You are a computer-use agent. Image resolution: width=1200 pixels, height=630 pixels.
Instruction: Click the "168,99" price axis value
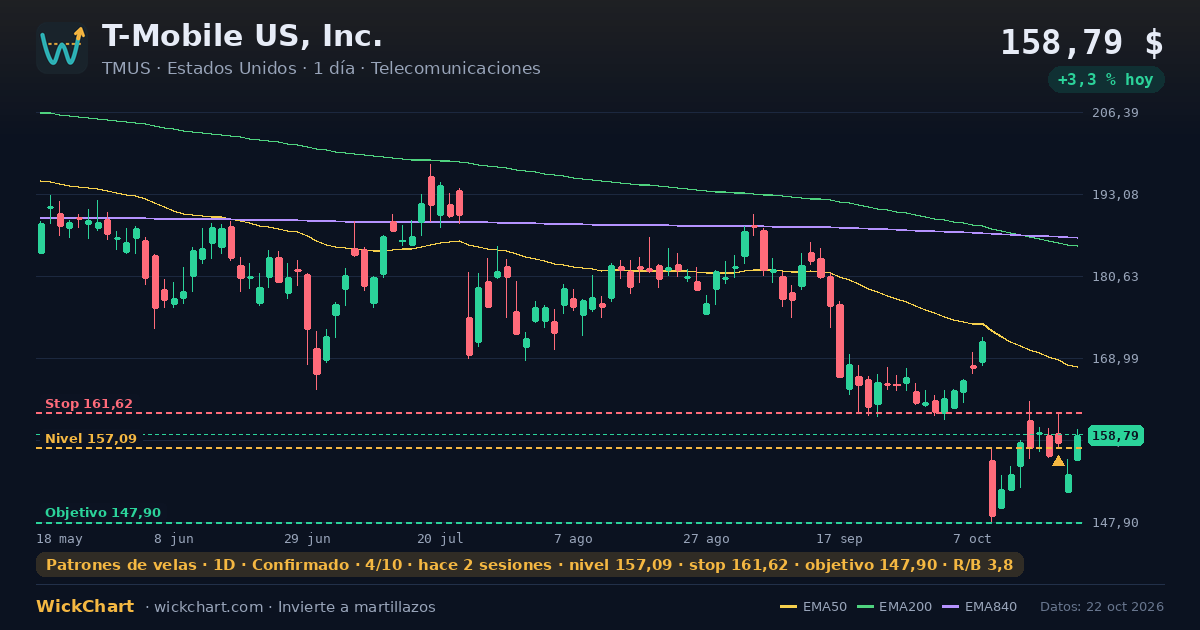[1116, 359]
